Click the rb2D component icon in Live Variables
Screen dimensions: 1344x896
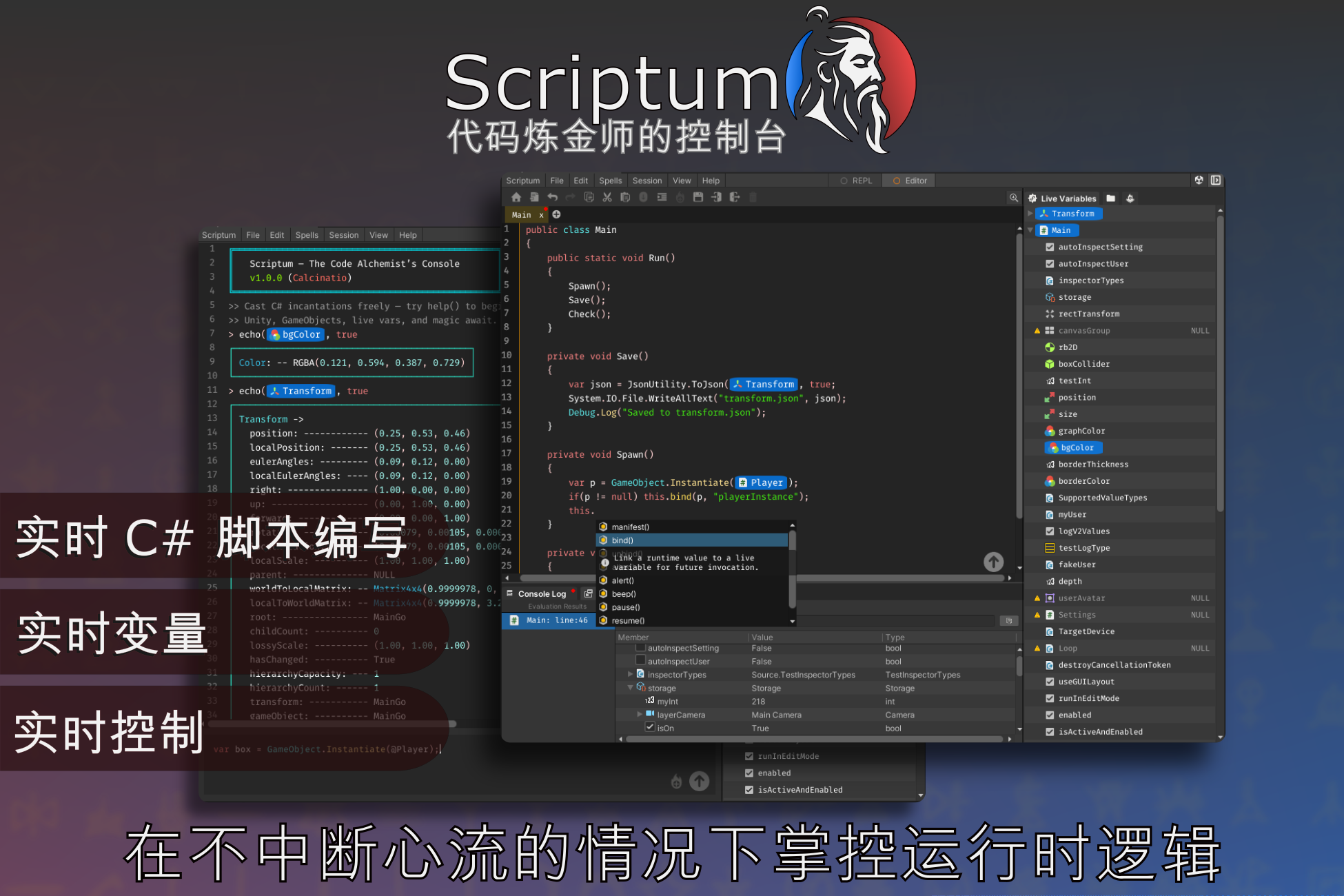[x=1050, y=347]
